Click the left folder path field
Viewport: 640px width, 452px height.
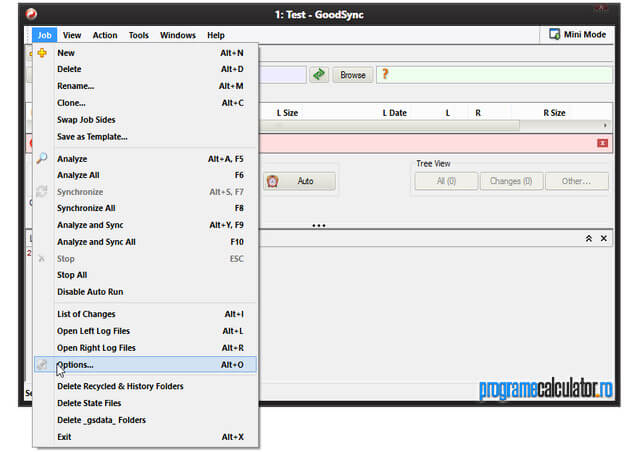coord(283,75)
